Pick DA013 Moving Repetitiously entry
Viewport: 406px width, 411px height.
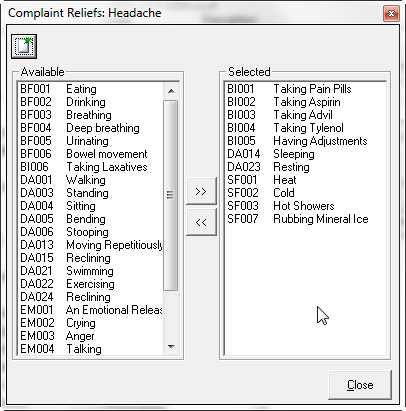click(x=90, y=245)
